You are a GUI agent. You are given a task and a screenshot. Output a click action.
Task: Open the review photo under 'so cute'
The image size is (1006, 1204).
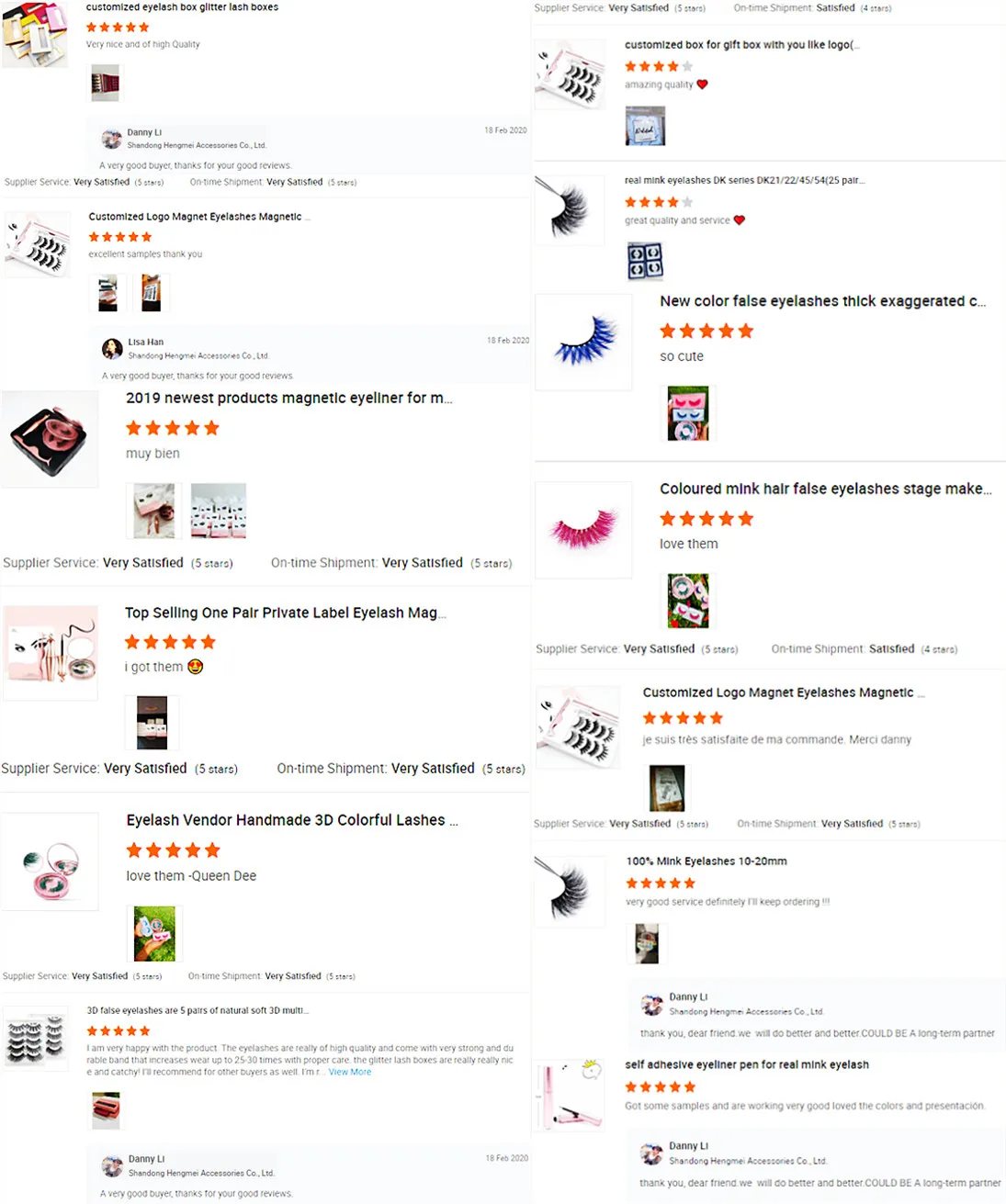click(x=688, y=413)
